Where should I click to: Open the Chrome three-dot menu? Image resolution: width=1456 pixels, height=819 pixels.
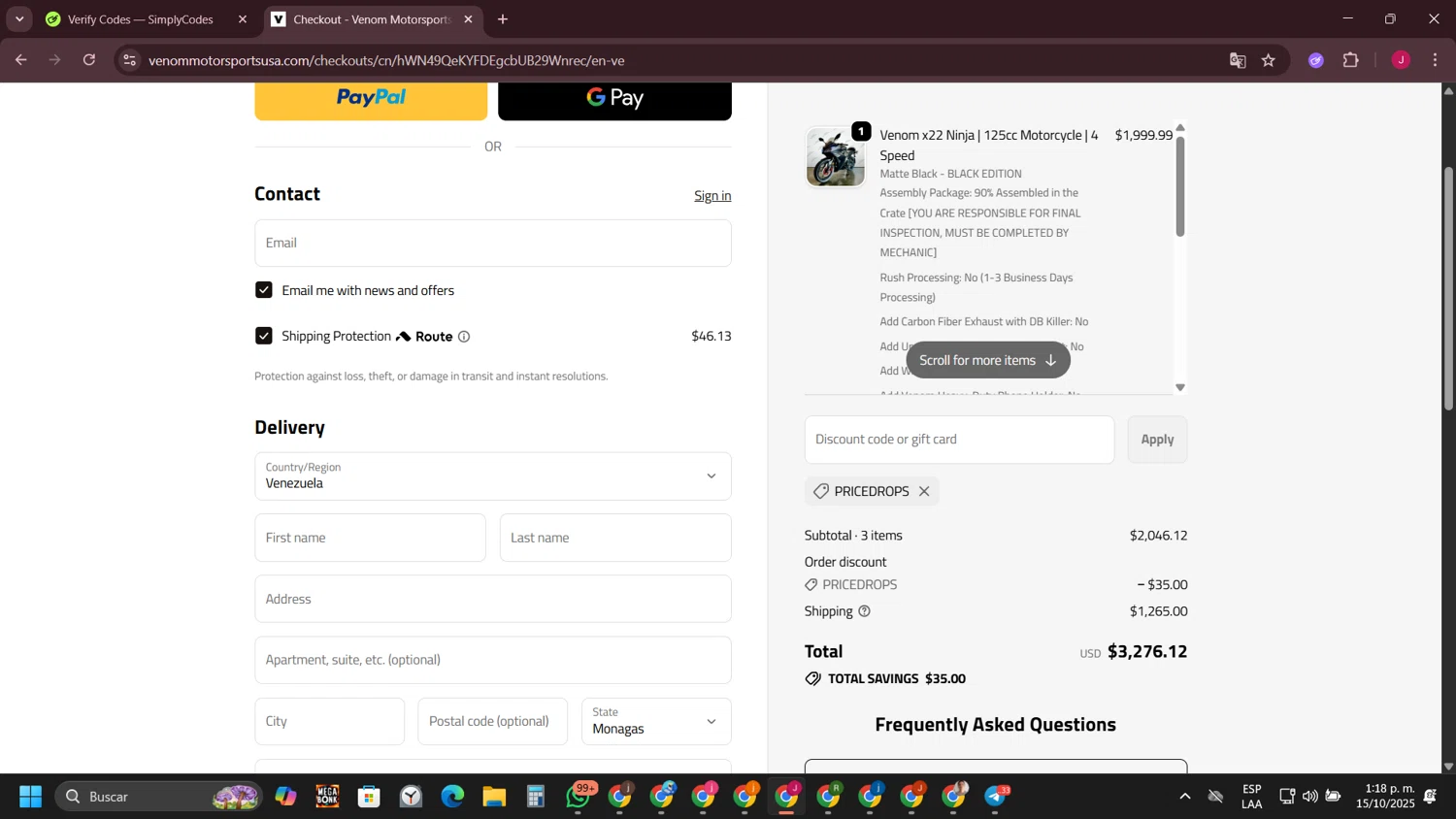pyautogui.click(x=1436, y=60)
